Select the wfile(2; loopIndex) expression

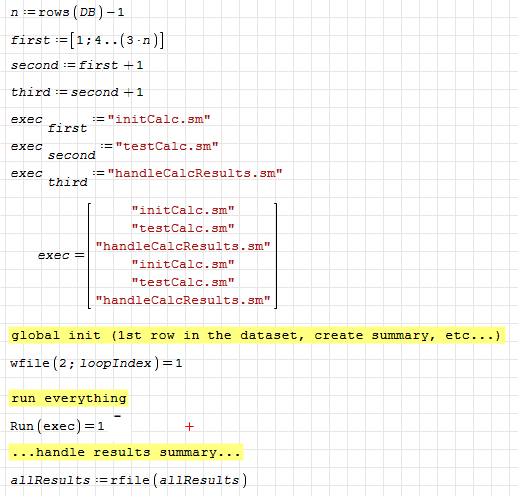tap(96, 363)
